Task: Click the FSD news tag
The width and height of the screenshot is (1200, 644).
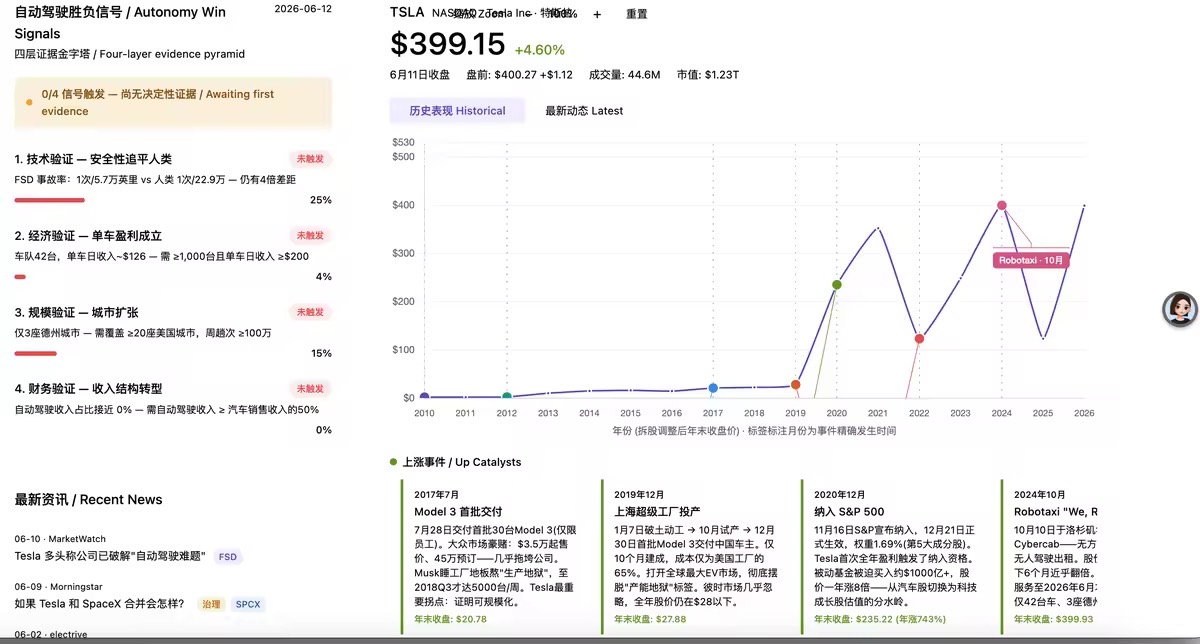Action: (228, 556)
